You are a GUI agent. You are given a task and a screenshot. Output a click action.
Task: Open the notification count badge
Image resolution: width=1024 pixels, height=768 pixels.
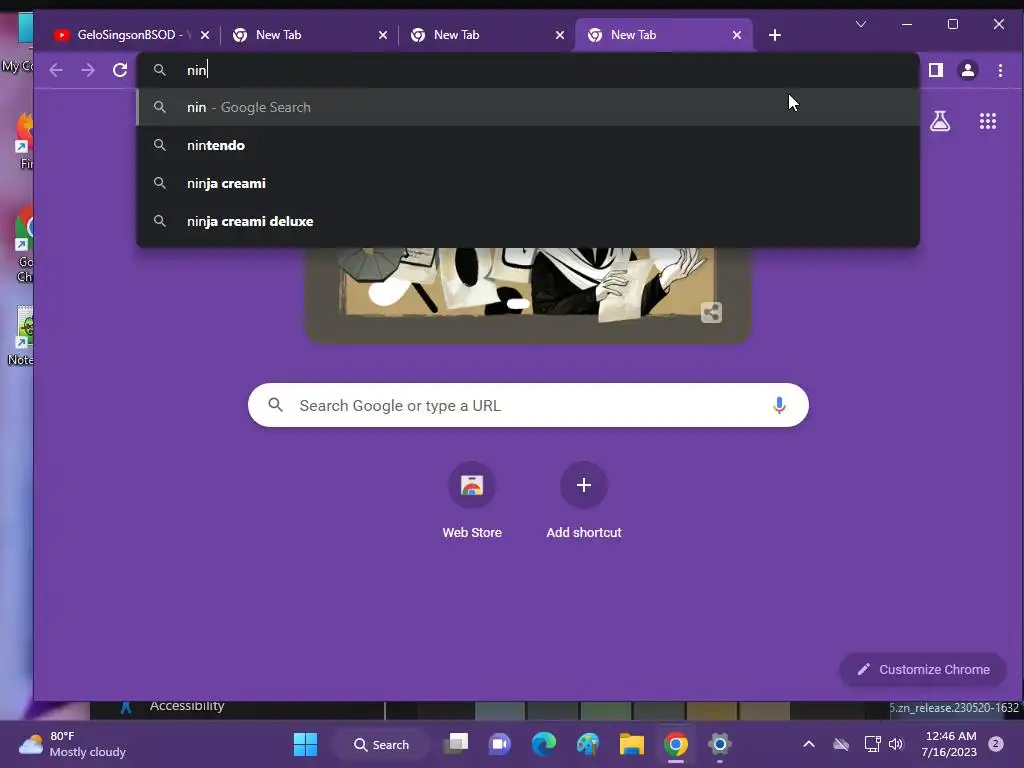(996, 743)
